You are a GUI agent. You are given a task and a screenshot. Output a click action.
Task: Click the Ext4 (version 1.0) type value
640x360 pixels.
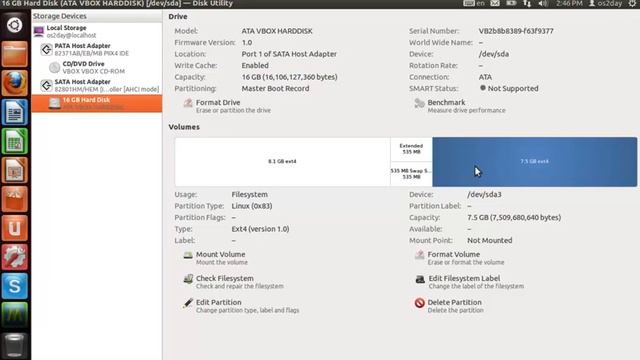click(x=260, y=229)
